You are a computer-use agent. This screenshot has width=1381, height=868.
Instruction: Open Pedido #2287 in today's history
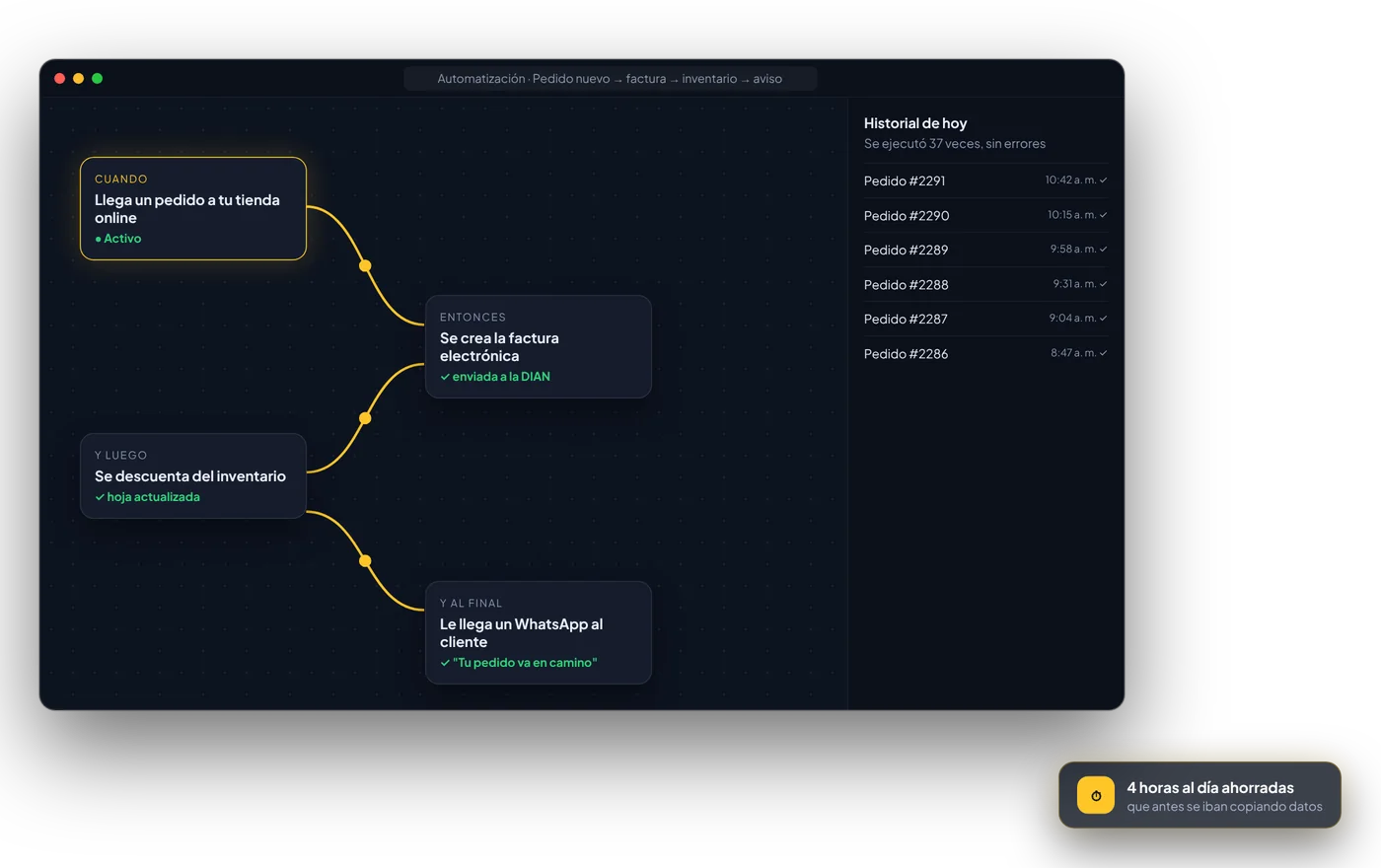pyautogui.click(x=985, y=319)
